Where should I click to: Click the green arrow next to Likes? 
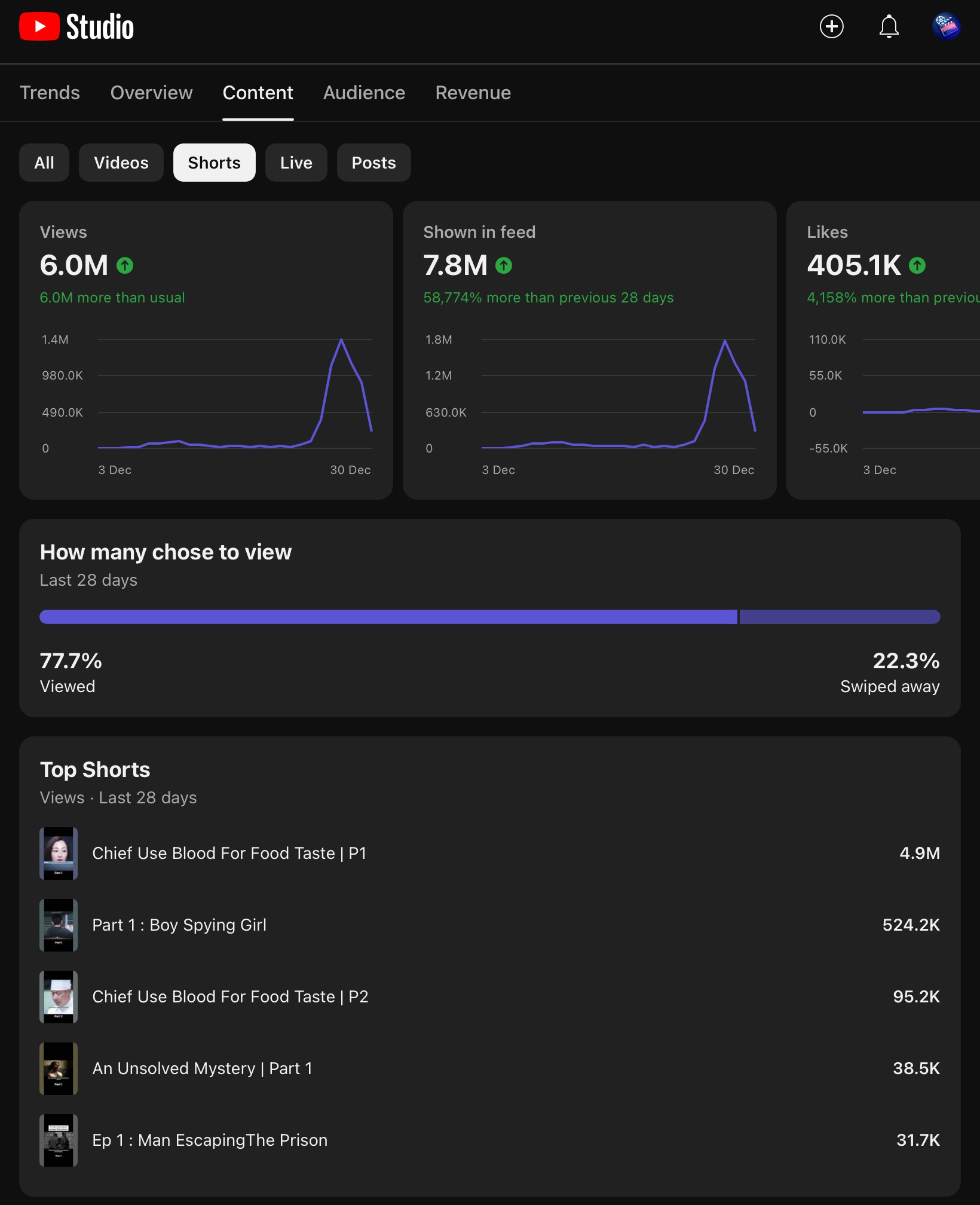point(917,265)
